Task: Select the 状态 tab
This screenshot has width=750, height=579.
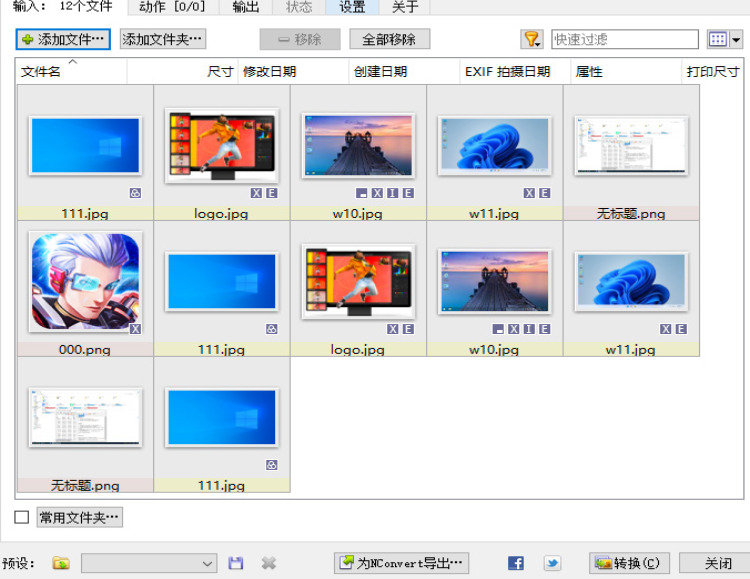Action: point(299,7)
